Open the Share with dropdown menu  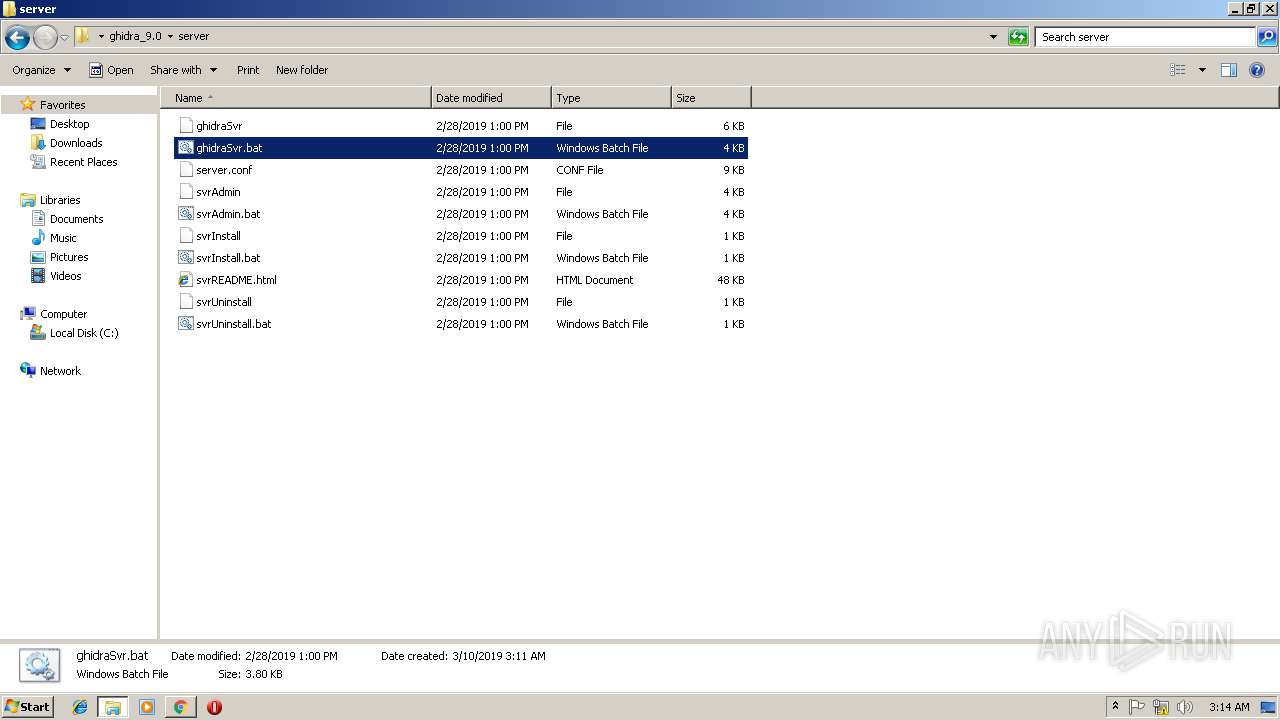(x=184, y=70)
